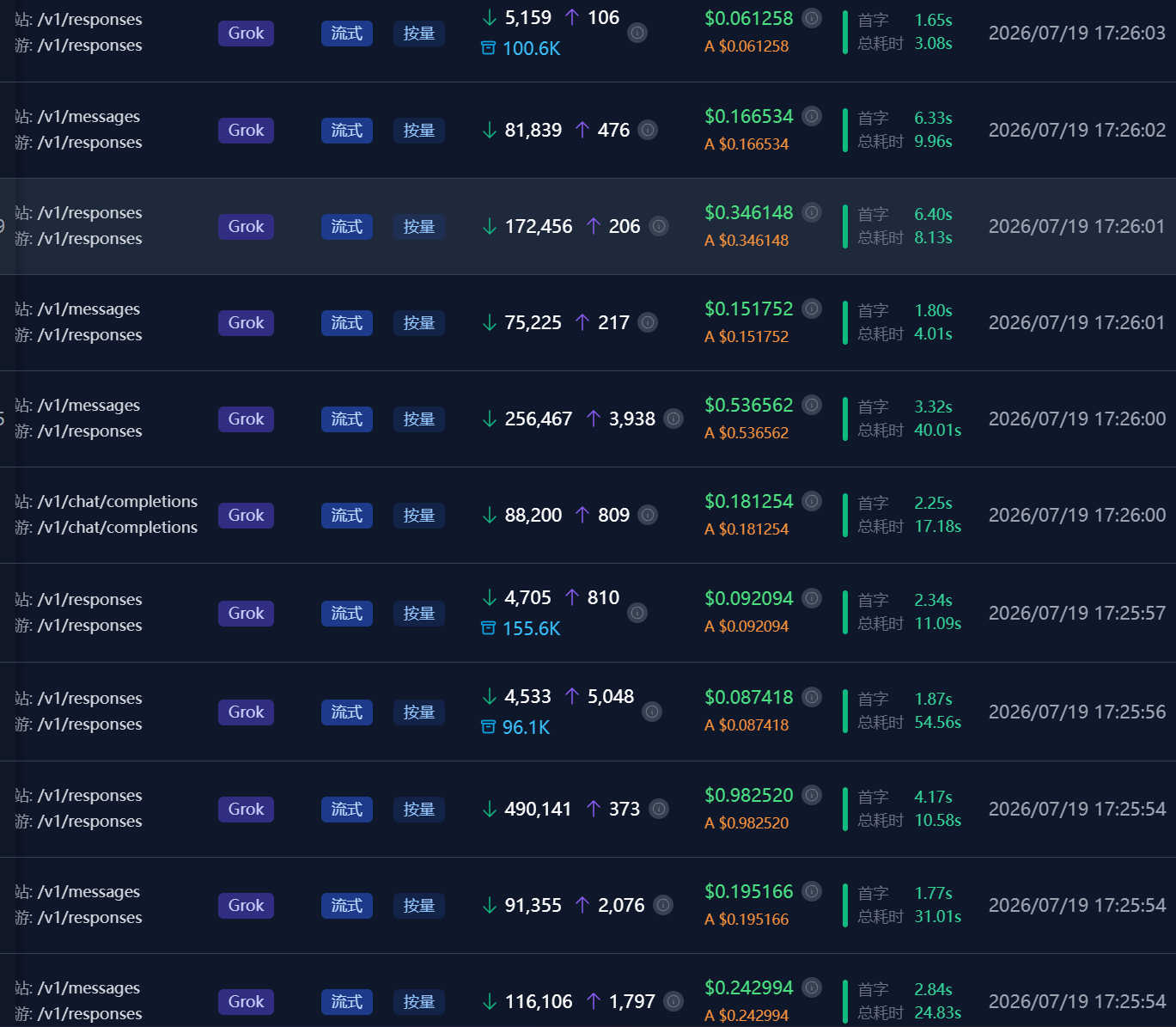Click the total duration value 24.83s

937,1012
